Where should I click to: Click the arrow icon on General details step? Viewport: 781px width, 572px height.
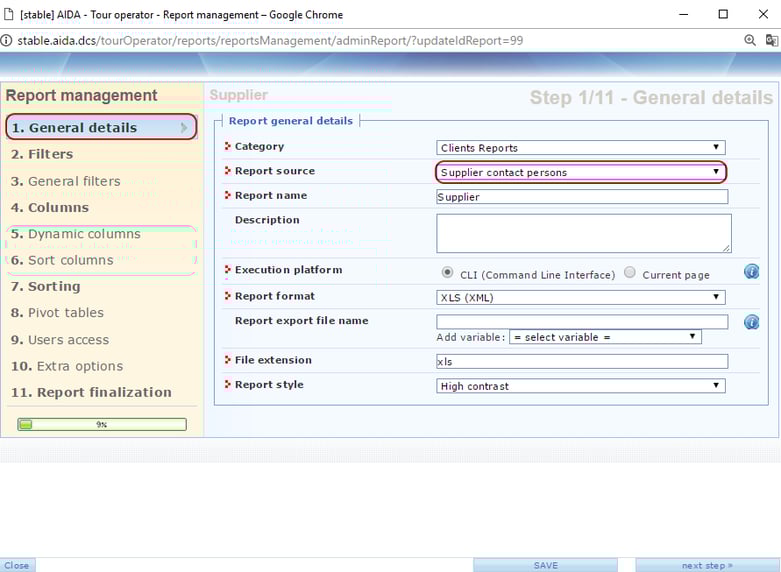pyautogui.click(x=184, y=128)
